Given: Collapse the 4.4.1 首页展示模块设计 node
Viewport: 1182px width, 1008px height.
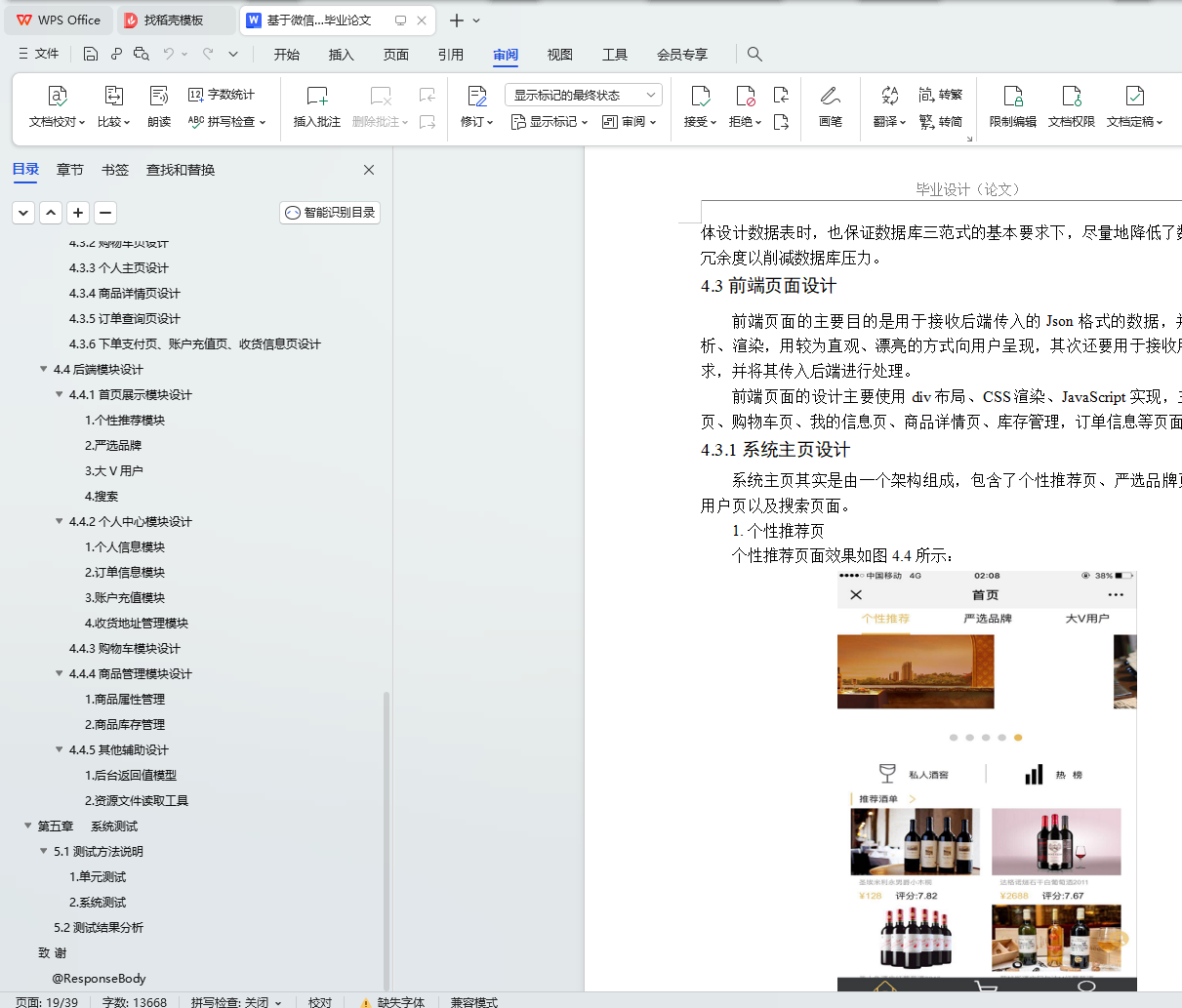Looking at the screenshot, I should click(59, 394).
